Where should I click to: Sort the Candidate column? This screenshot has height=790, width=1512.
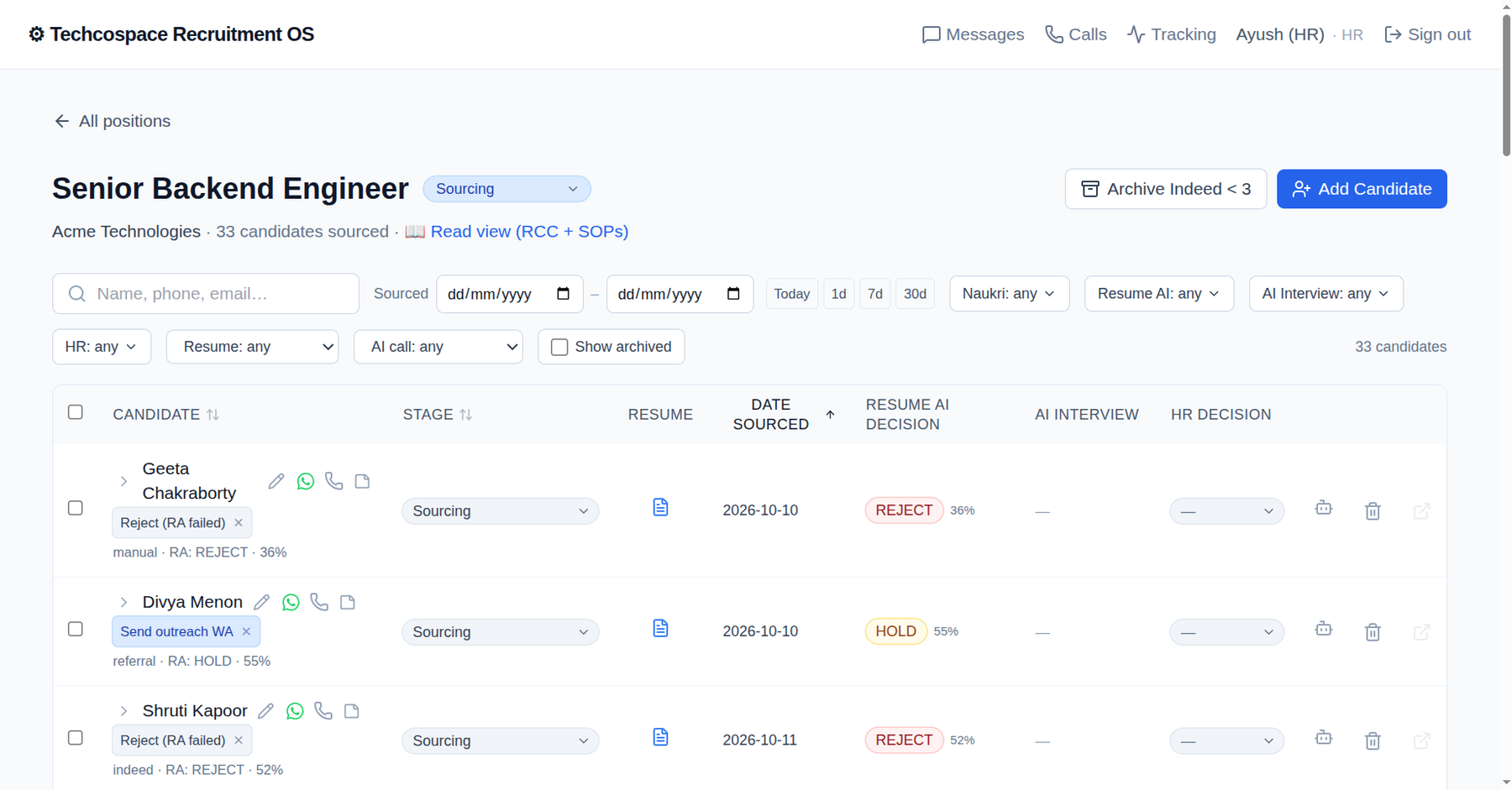coord(213,415)
